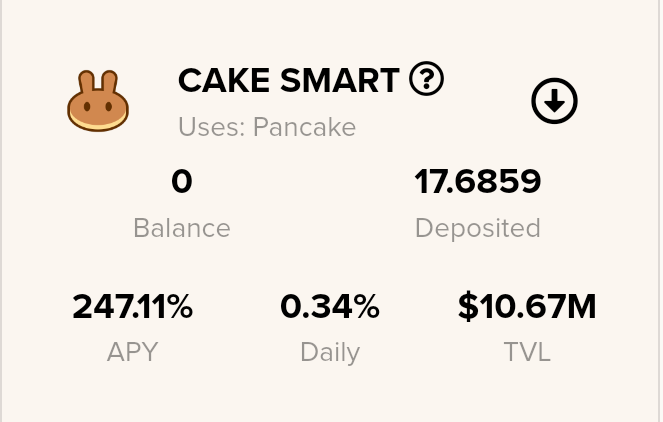
Task: Click the APY label
Action: [132, 352]
